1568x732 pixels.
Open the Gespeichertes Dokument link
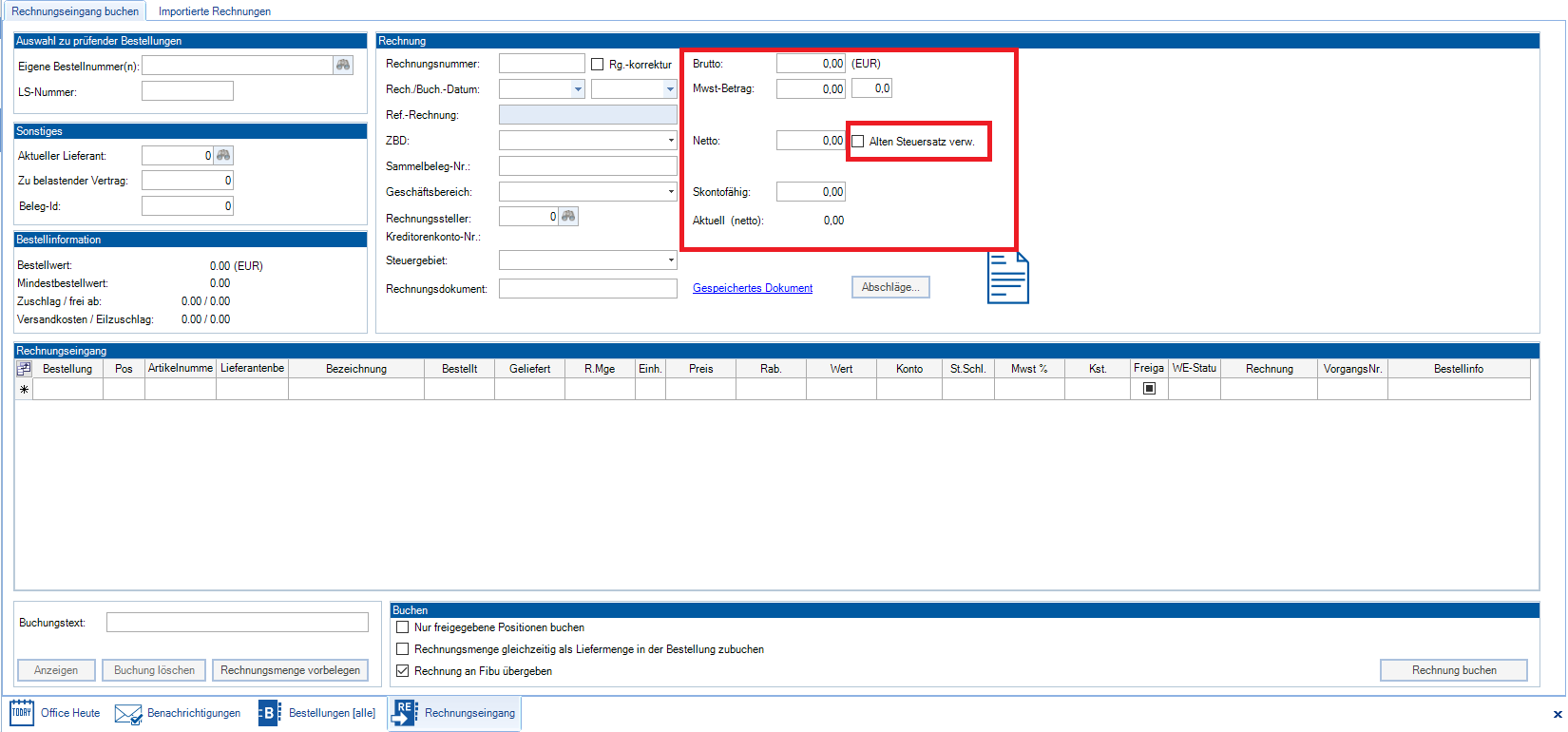coord(753,288)
